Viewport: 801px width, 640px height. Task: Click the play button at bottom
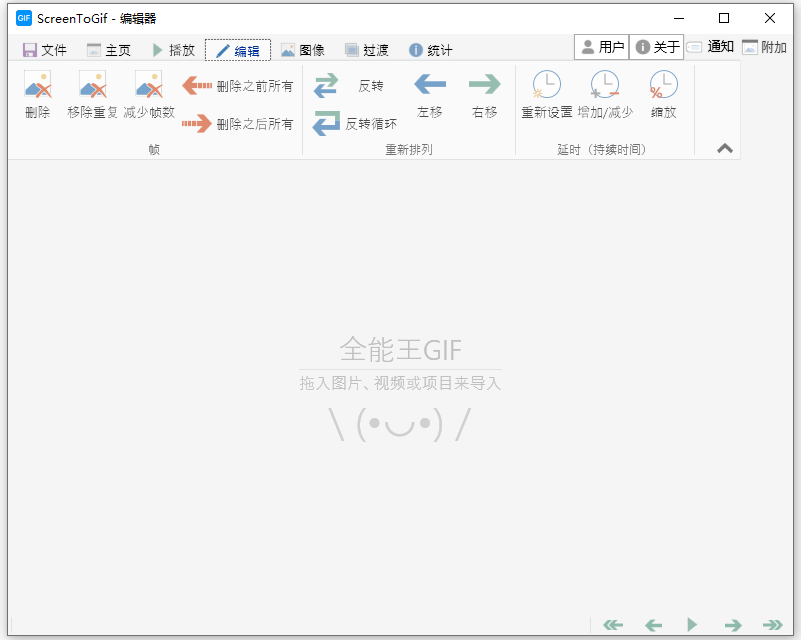tap(692, 625)
